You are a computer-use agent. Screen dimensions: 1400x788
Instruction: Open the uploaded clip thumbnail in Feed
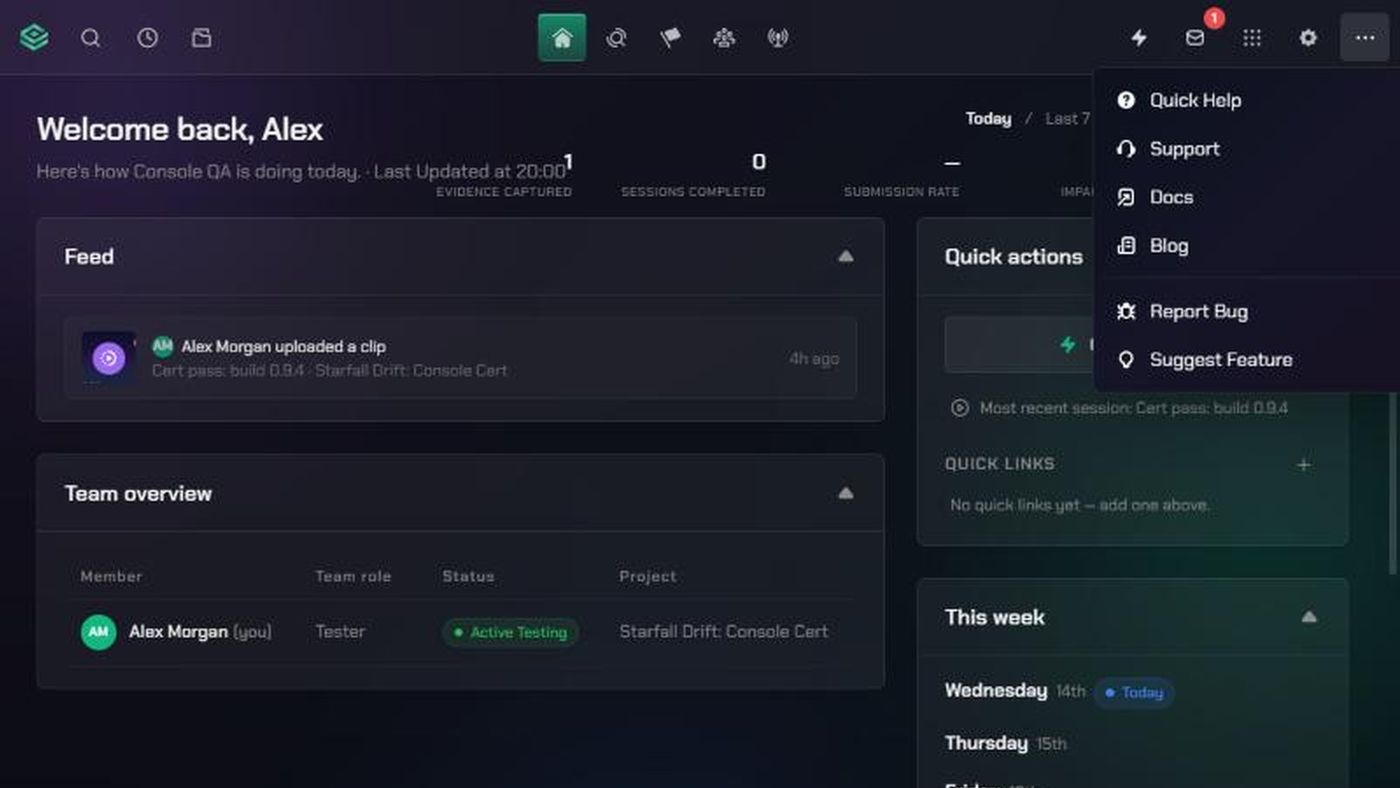(x=109, y=358)
